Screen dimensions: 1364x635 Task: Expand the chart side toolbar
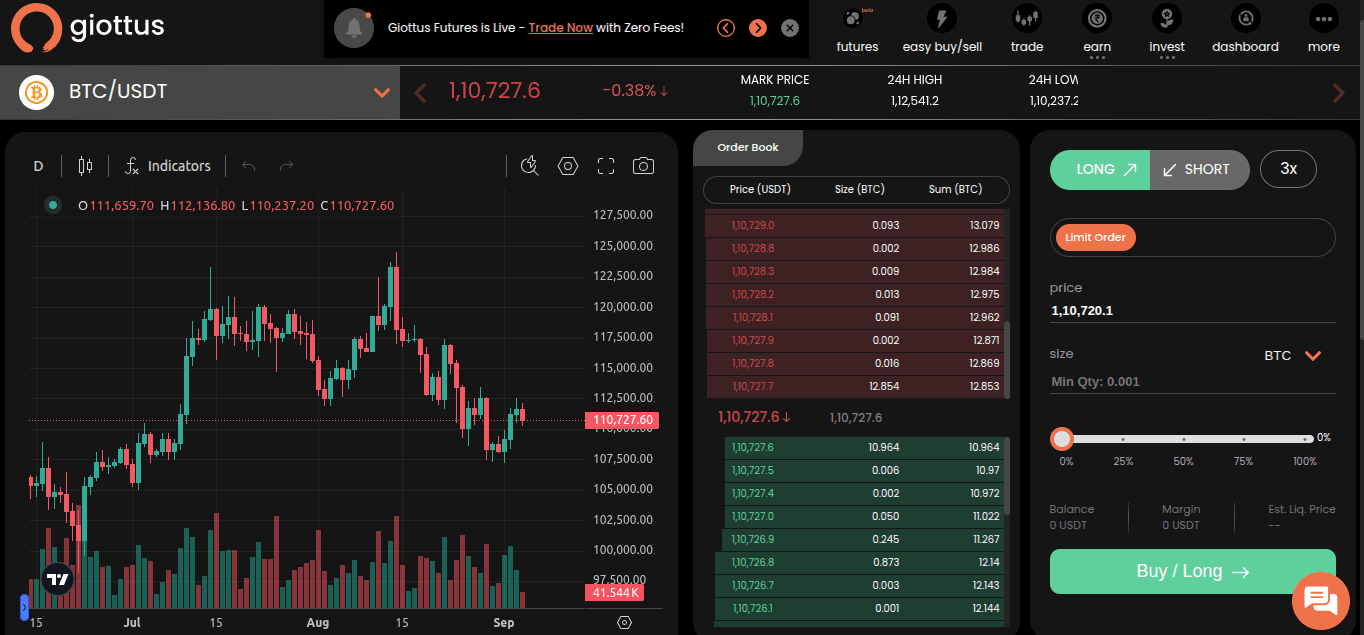coord(24,607)
